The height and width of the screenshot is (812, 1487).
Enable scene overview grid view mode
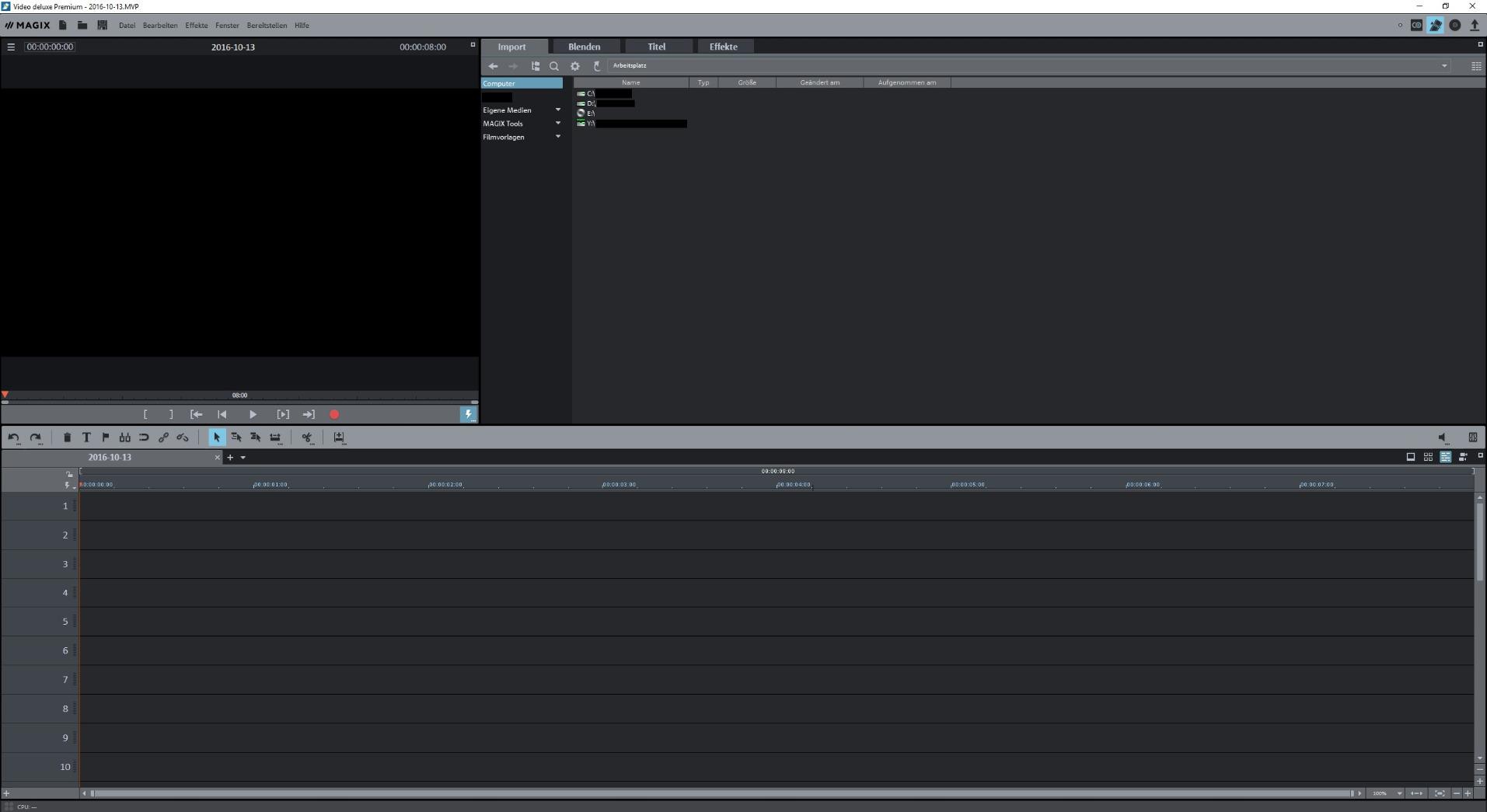(1428, 457)
